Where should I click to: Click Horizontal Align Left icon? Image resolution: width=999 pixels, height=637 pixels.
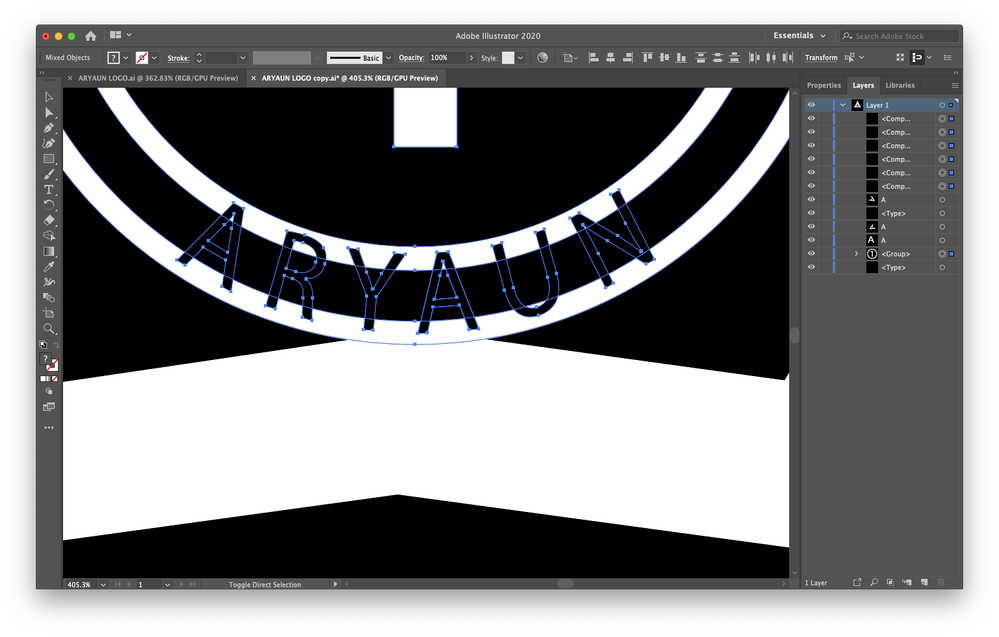[593, 57]
